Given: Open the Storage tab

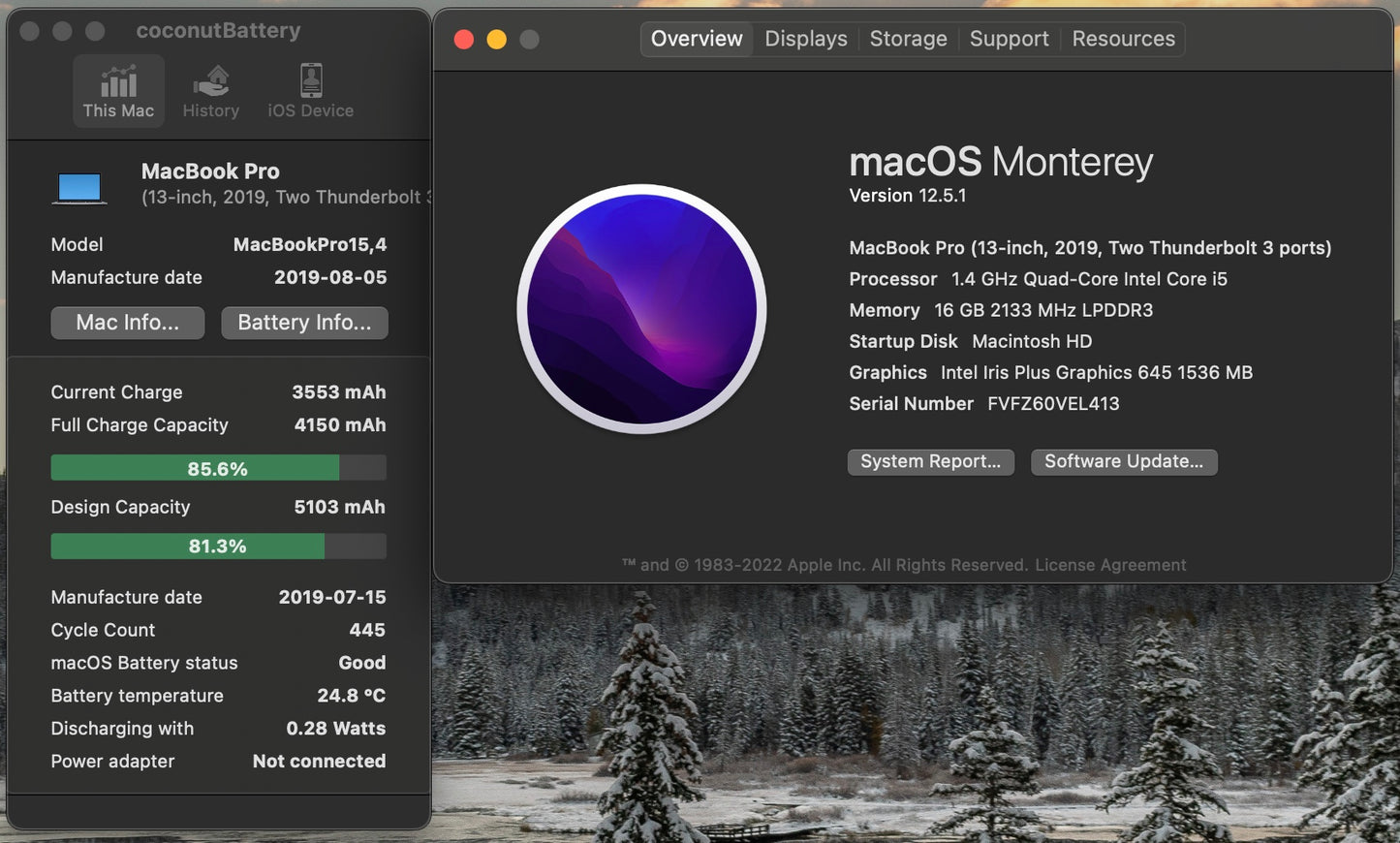Looking at the screenshot, I should (x=907, y=39).
